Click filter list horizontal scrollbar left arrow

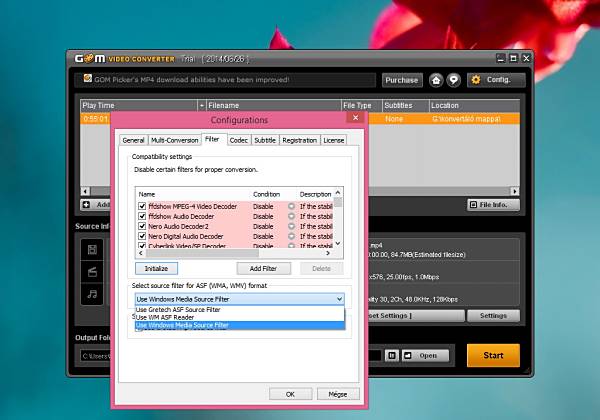tap(141, 253)
